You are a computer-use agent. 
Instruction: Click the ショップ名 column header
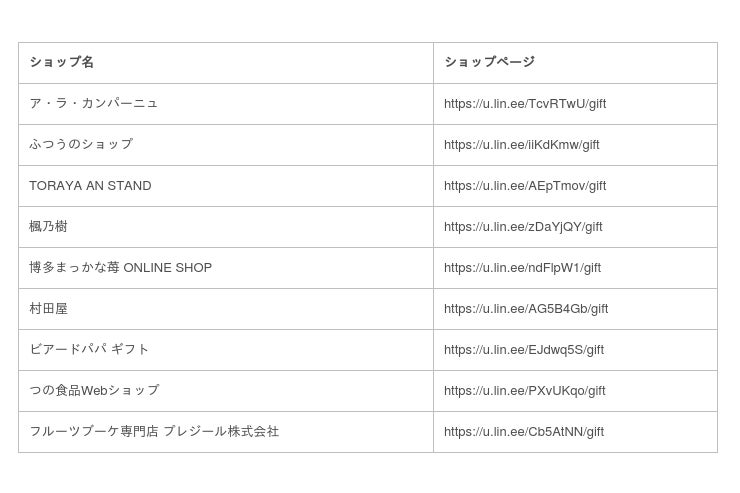point(62,63)
